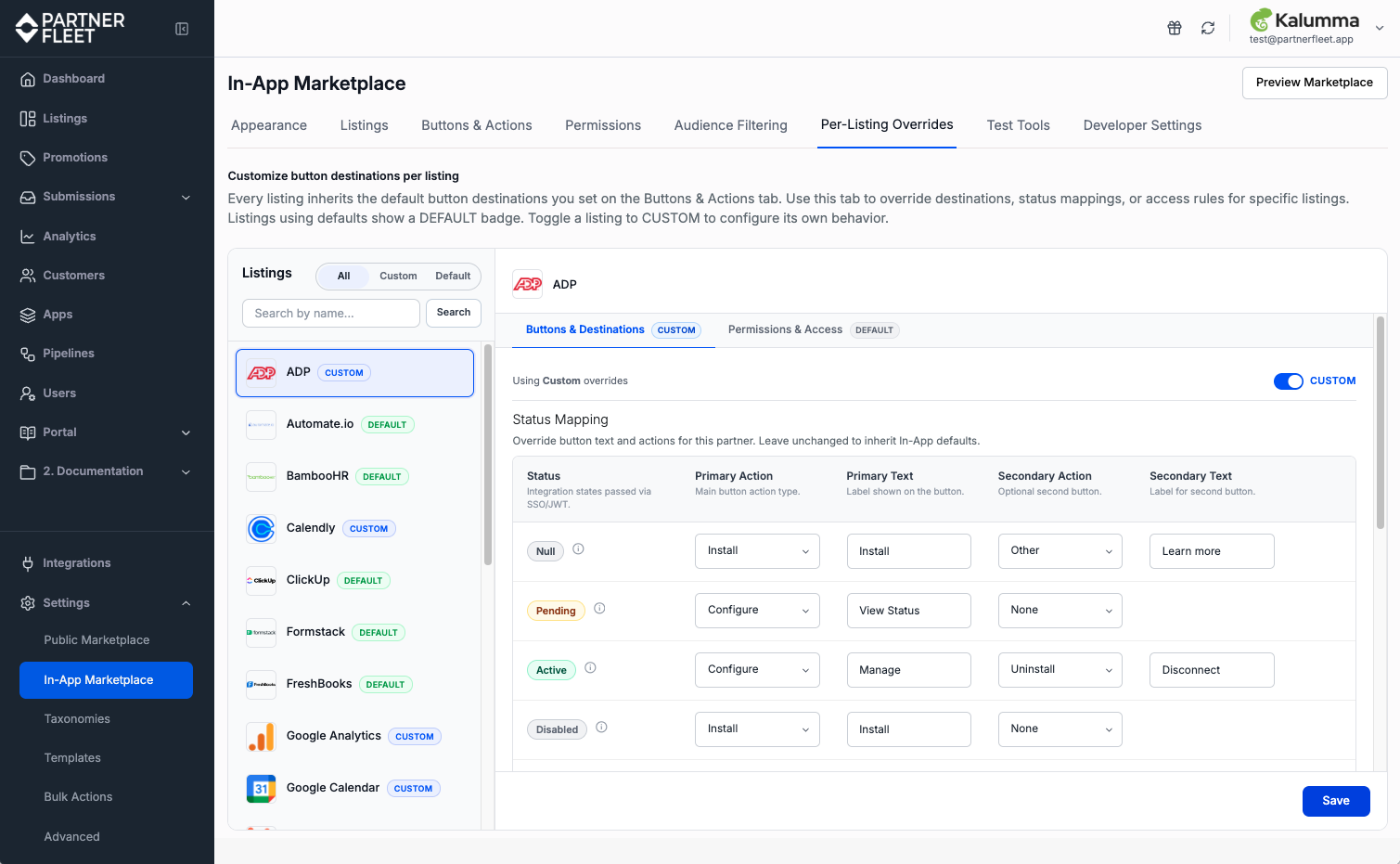The width and height of the screenshot is (1400, 864).
Task: Click the Partner Fleet logo
Action: click(x=71, y=28)
